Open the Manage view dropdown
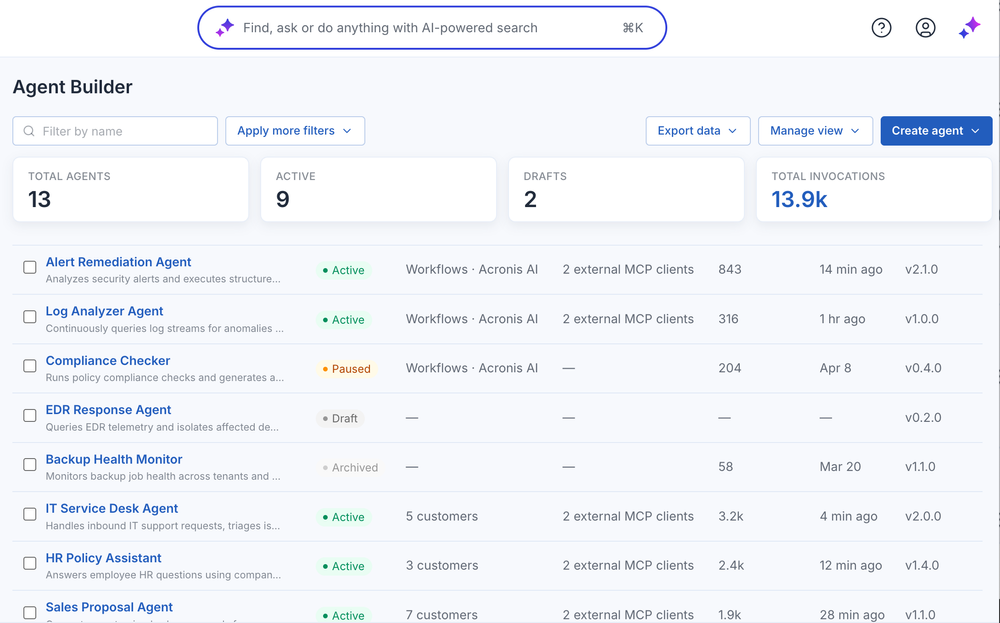Screen dimensions: 1000x623 coord(815,131)
